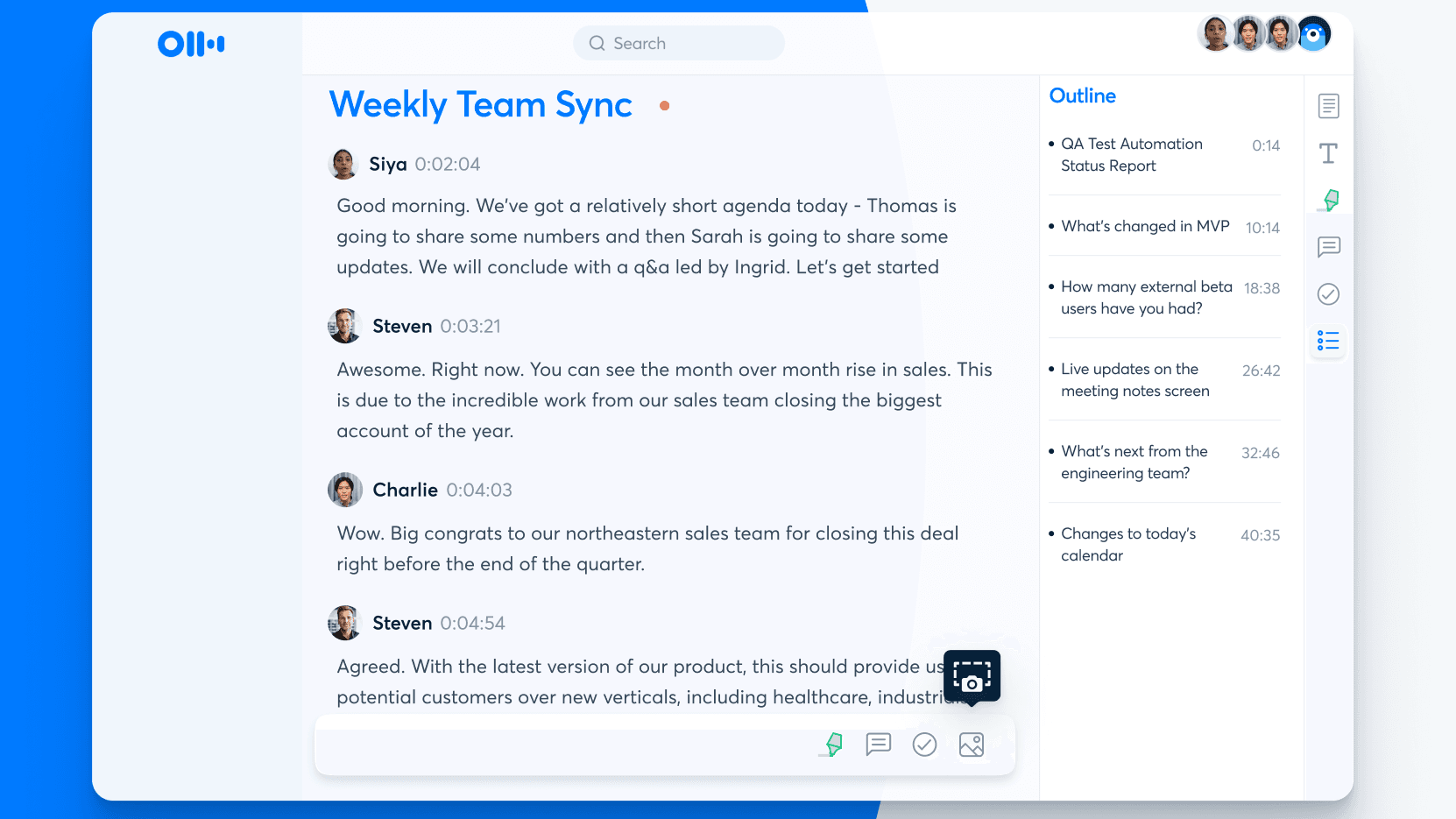Viewport: 1456px width, 819px height.
Task: Mark an action item using bottom toolbar check
Action: pos(924,745)
